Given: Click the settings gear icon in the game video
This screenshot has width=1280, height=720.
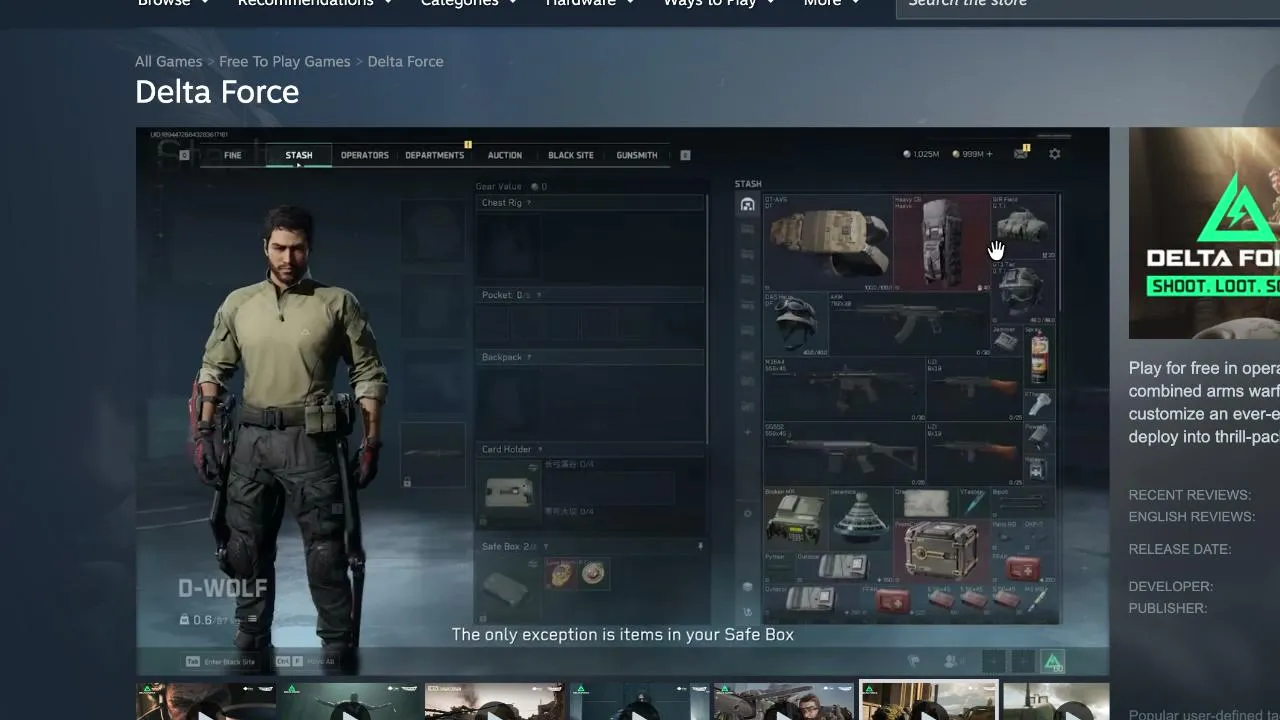Looking at the screenshot, I should coord(1054,154).
